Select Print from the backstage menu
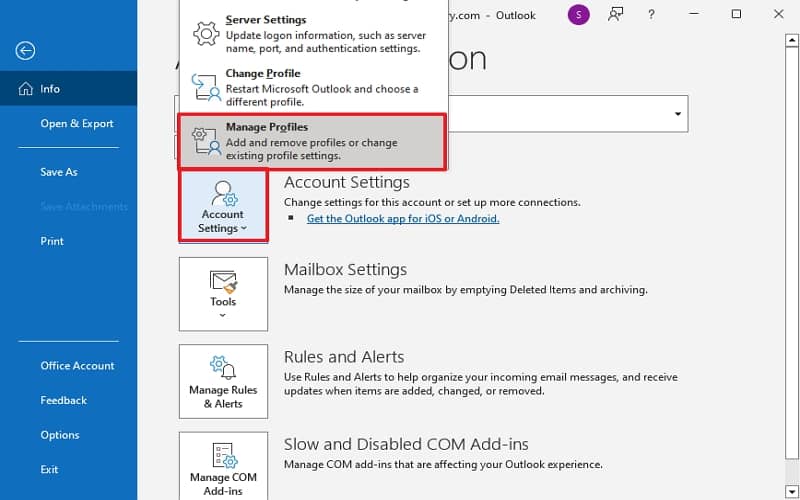 [52, 241]
